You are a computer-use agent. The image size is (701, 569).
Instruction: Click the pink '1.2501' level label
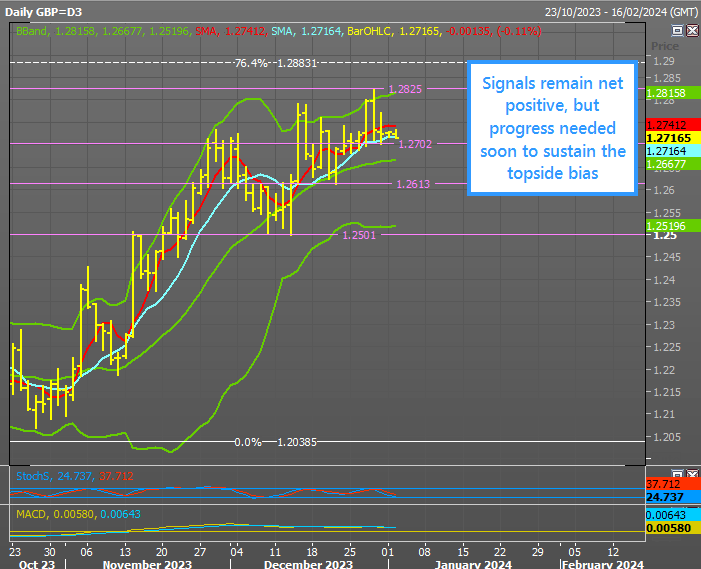[x=359, y=235]
